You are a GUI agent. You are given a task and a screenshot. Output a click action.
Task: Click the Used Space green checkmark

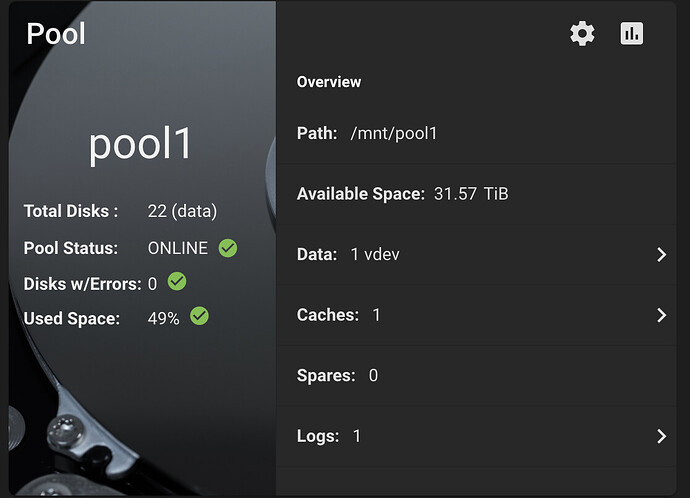click(x=199, y=317)
